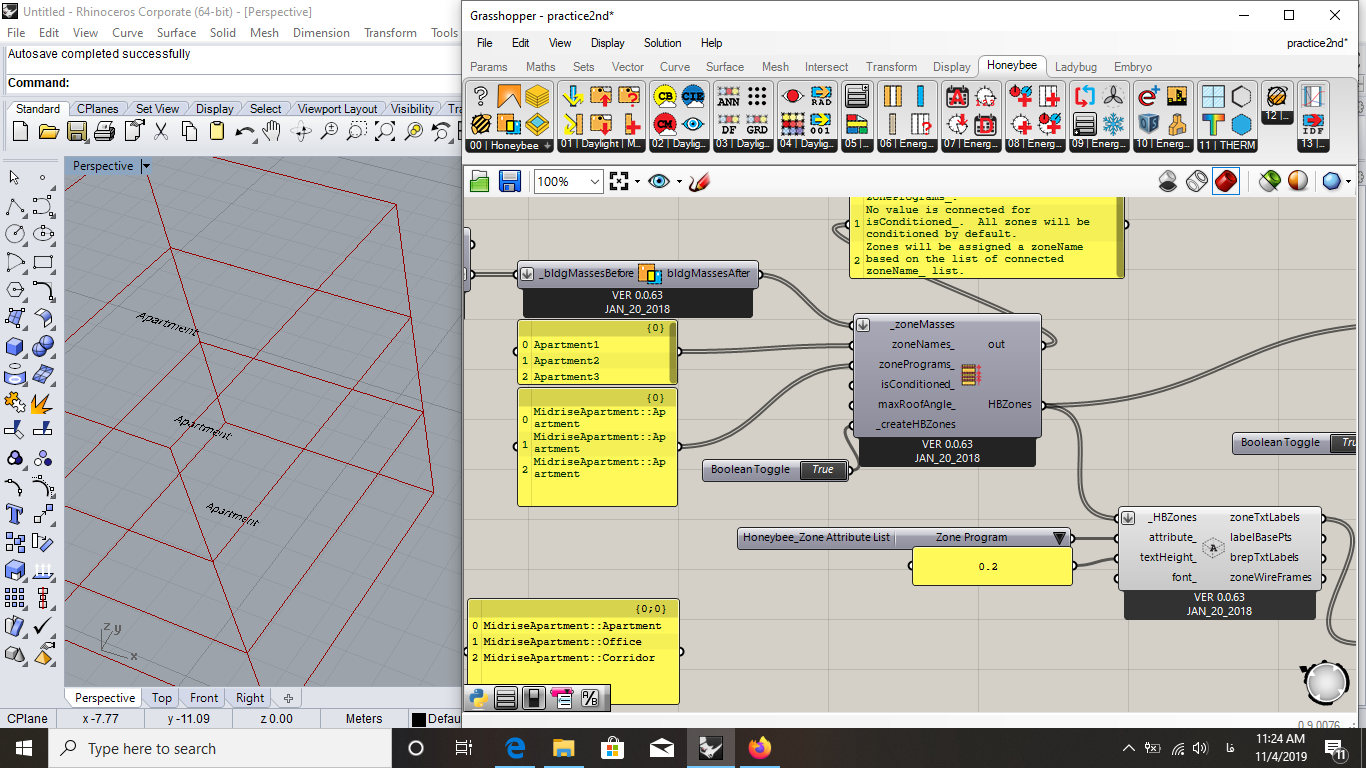Click the Python icon on the canvas bottom bar

(479, 698)
